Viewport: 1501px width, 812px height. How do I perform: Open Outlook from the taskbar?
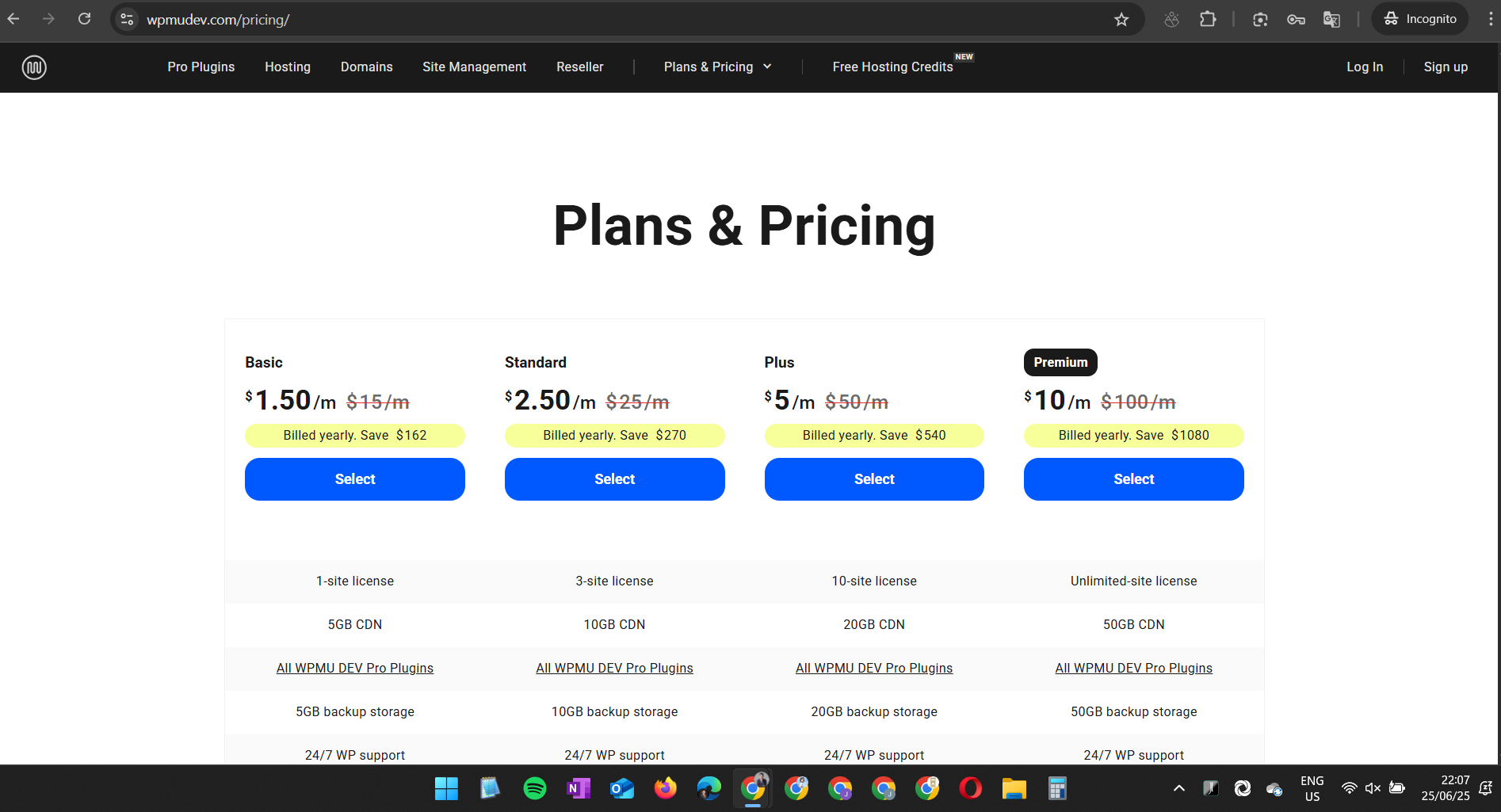click(x=622, y=788)
